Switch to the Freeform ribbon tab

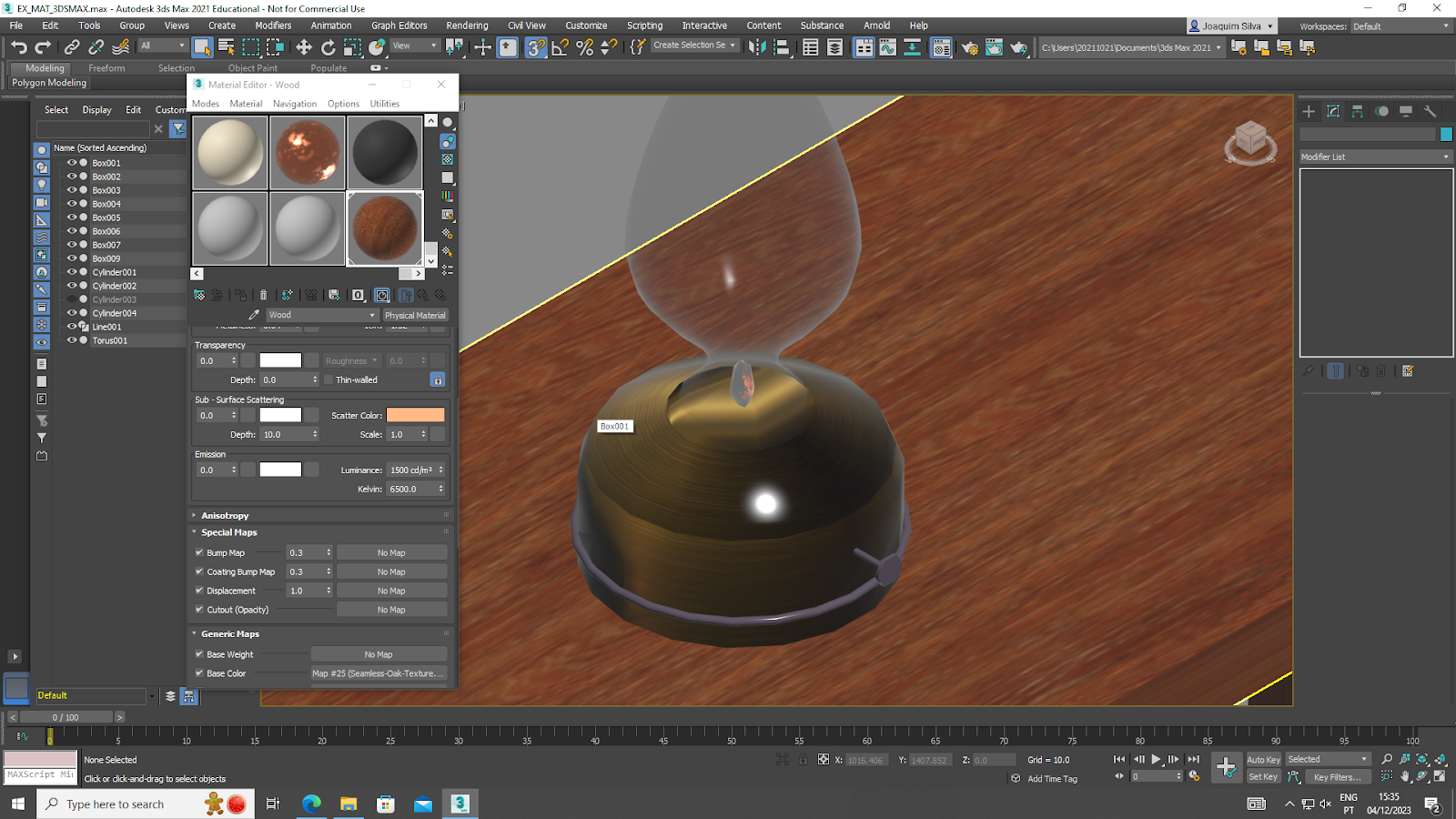pos(106,68)
